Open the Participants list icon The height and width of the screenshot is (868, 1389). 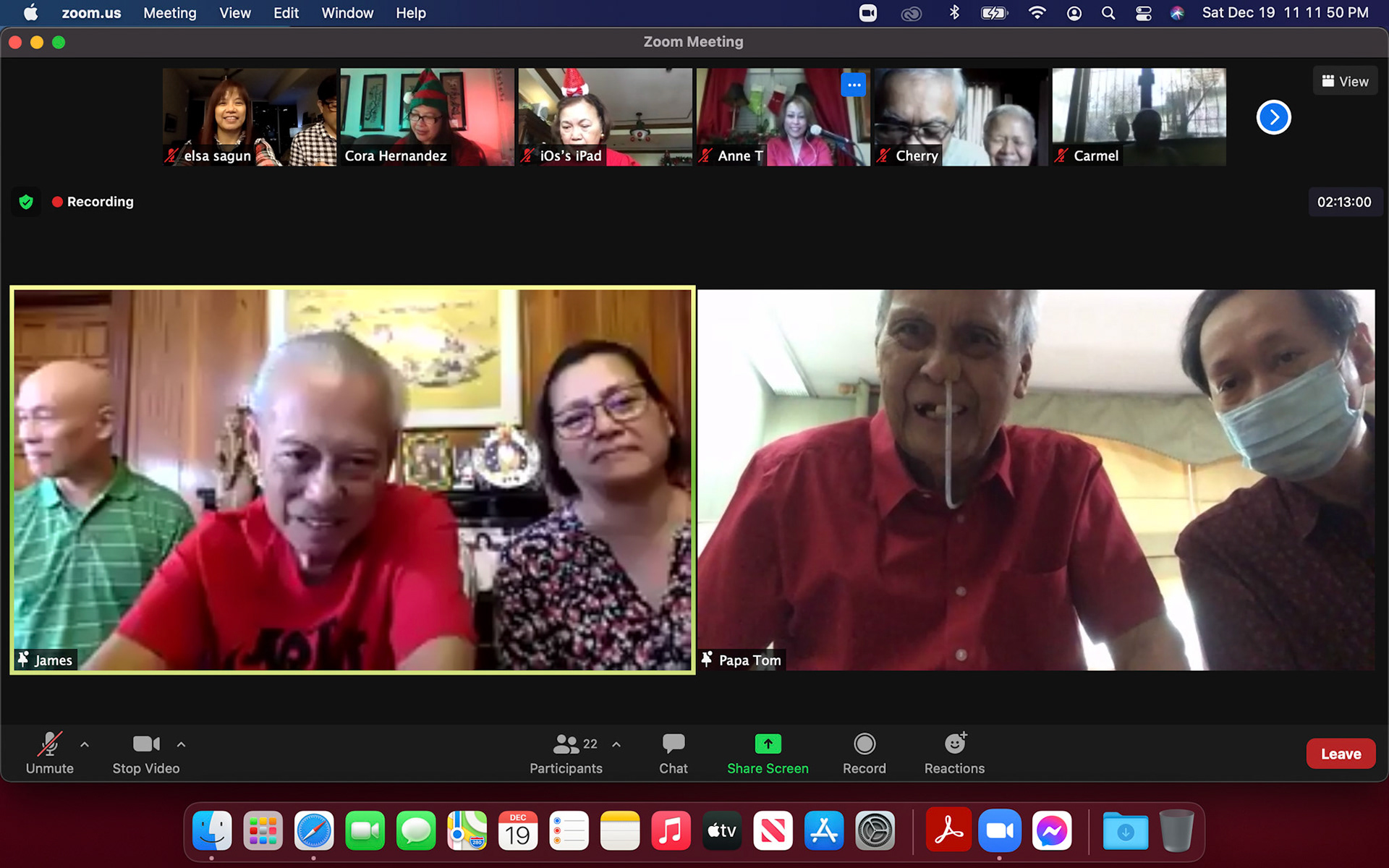pyautogui.click(x=566, y=744)
